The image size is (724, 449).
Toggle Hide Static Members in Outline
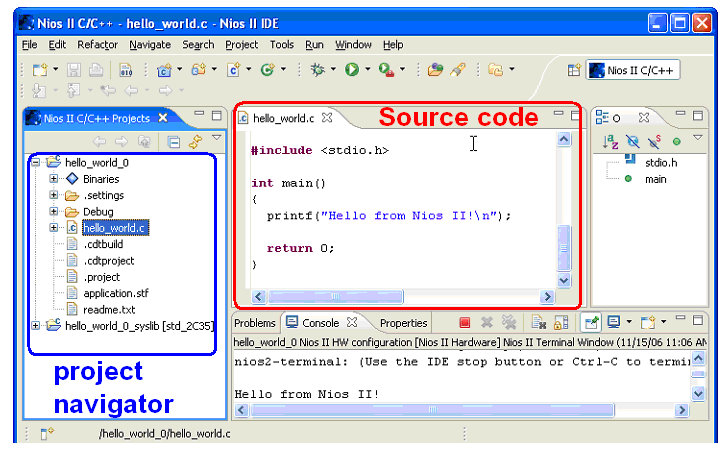click(654, 142)
